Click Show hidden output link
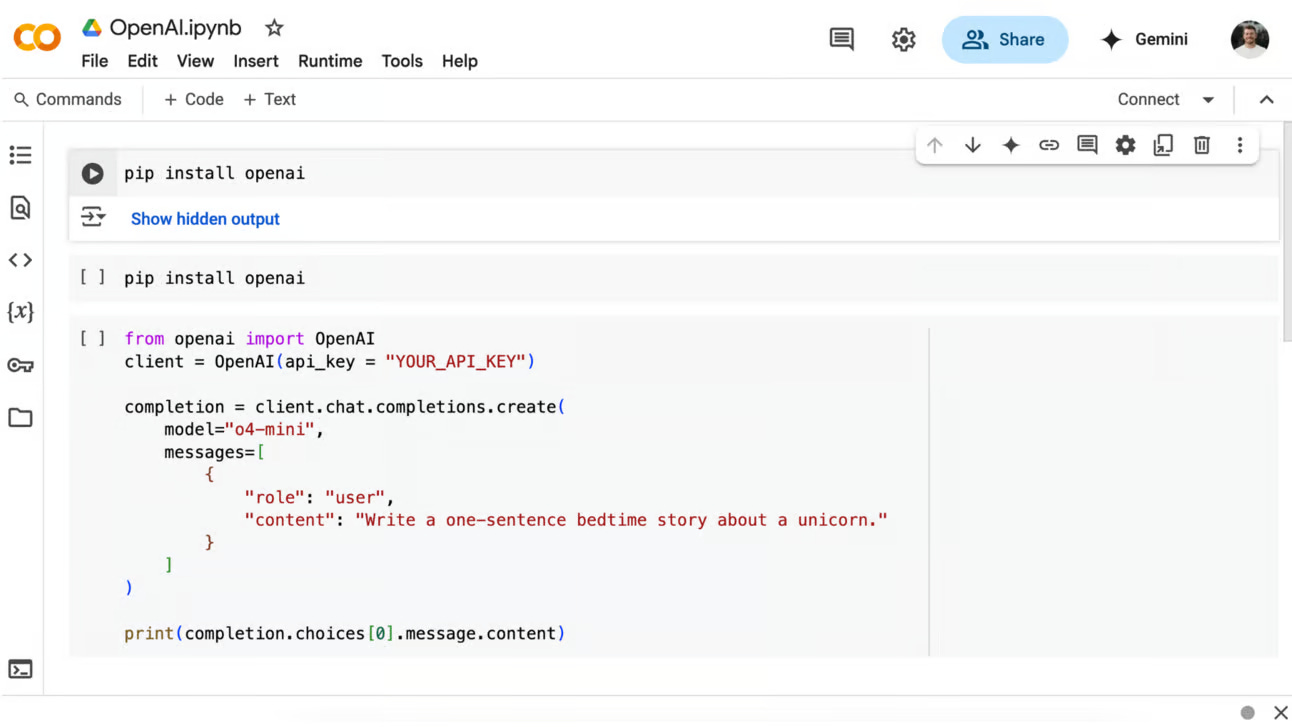 (205, 219)
